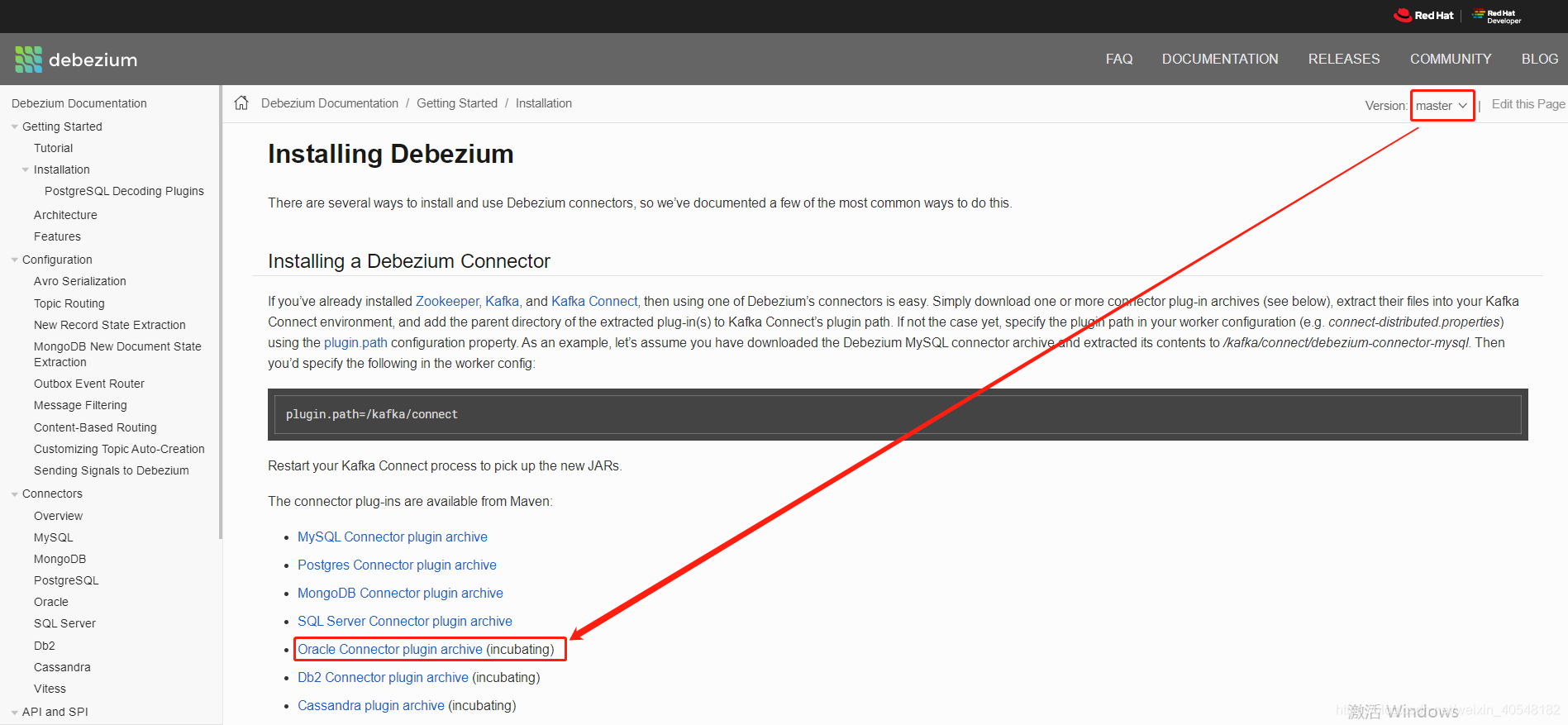Open MySQL connector page in sidebar
This screenshot has height=725, width=1568.
click(53, 537)
